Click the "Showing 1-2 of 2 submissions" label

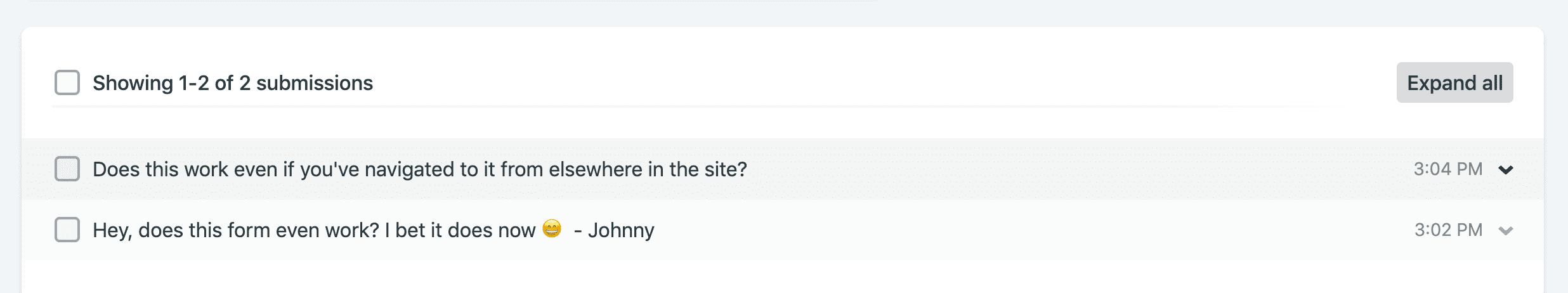click(x=233, y=83)
